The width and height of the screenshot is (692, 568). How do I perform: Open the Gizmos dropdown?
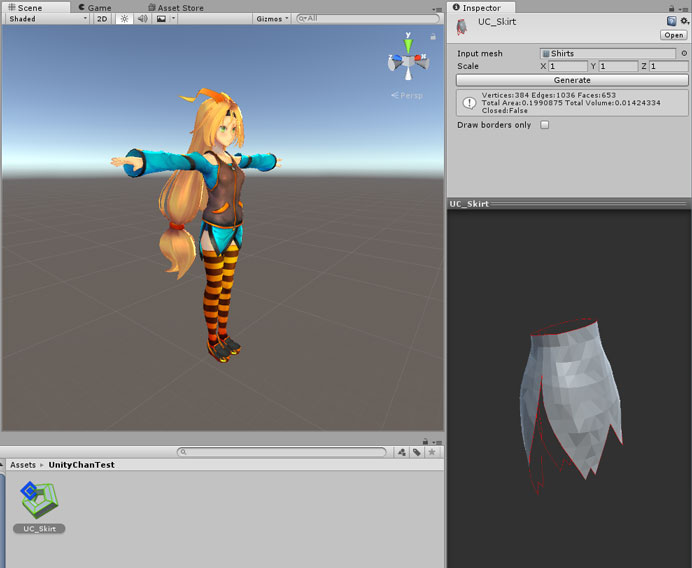tap(272, 19)
